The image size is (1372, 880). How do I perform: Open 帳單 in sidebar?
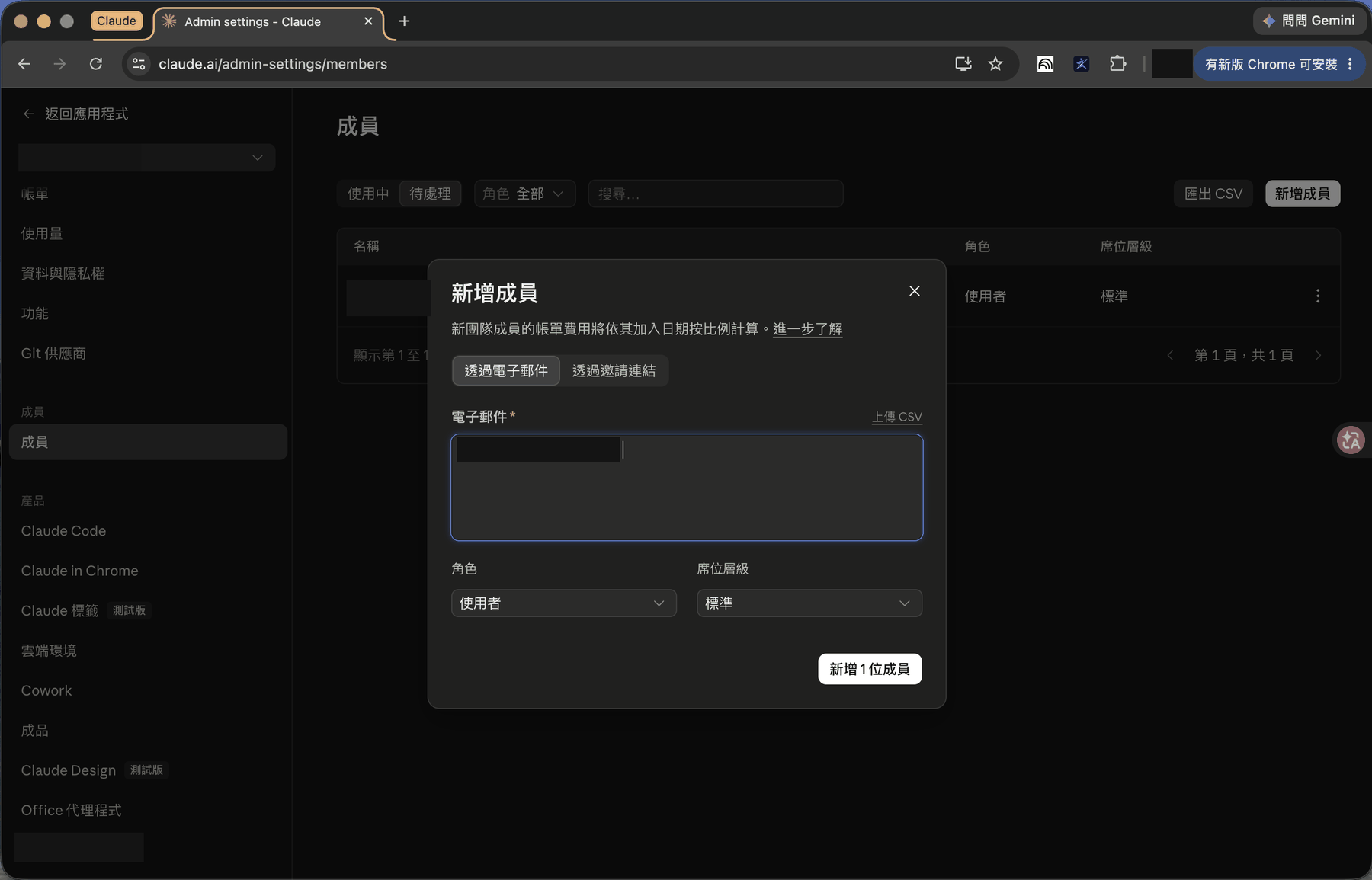point(35,194)
